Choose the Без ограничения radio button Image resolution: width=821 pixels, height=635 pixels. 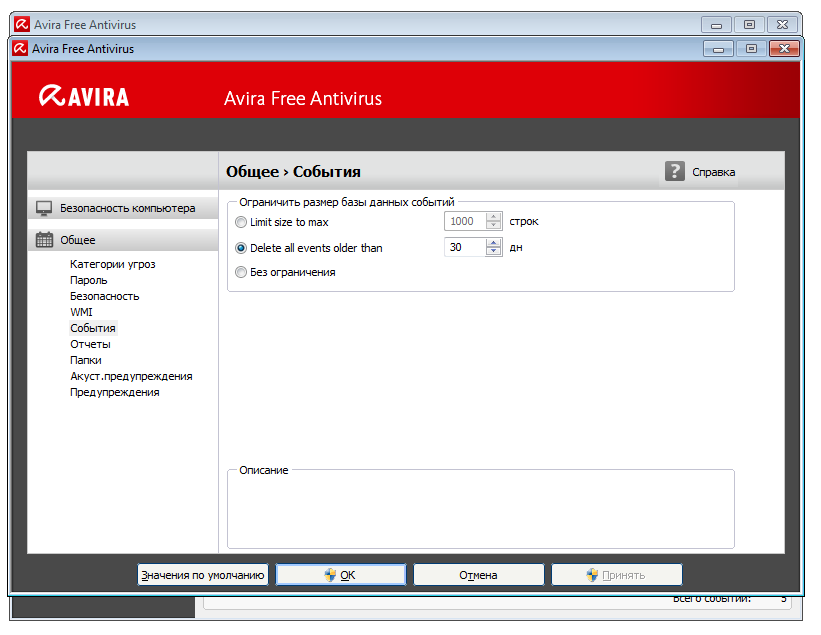click(241, 272)
